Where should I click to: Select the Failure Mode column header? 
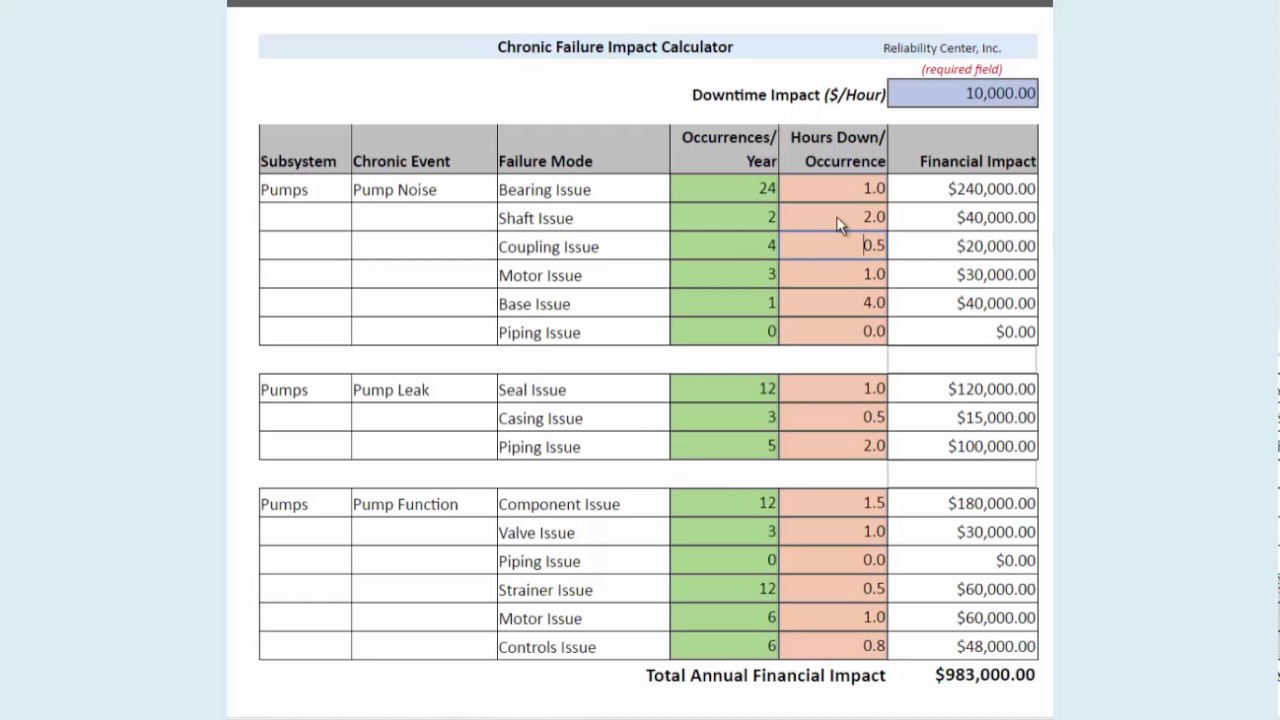point(583,149)
